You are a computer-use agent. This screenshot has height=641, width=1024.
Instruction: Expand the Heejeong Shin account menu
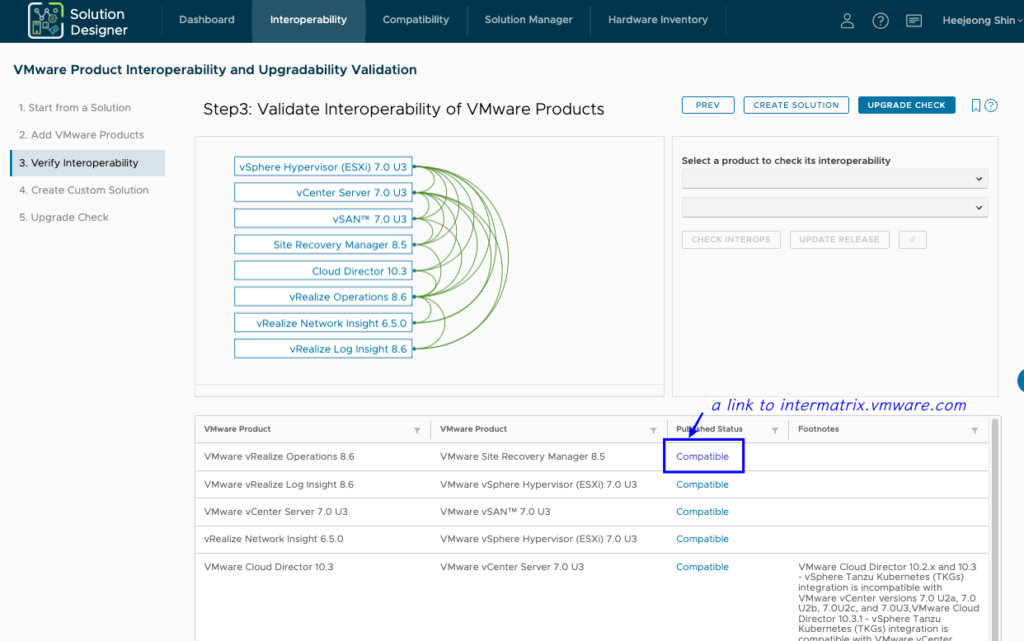coord(981,20)
